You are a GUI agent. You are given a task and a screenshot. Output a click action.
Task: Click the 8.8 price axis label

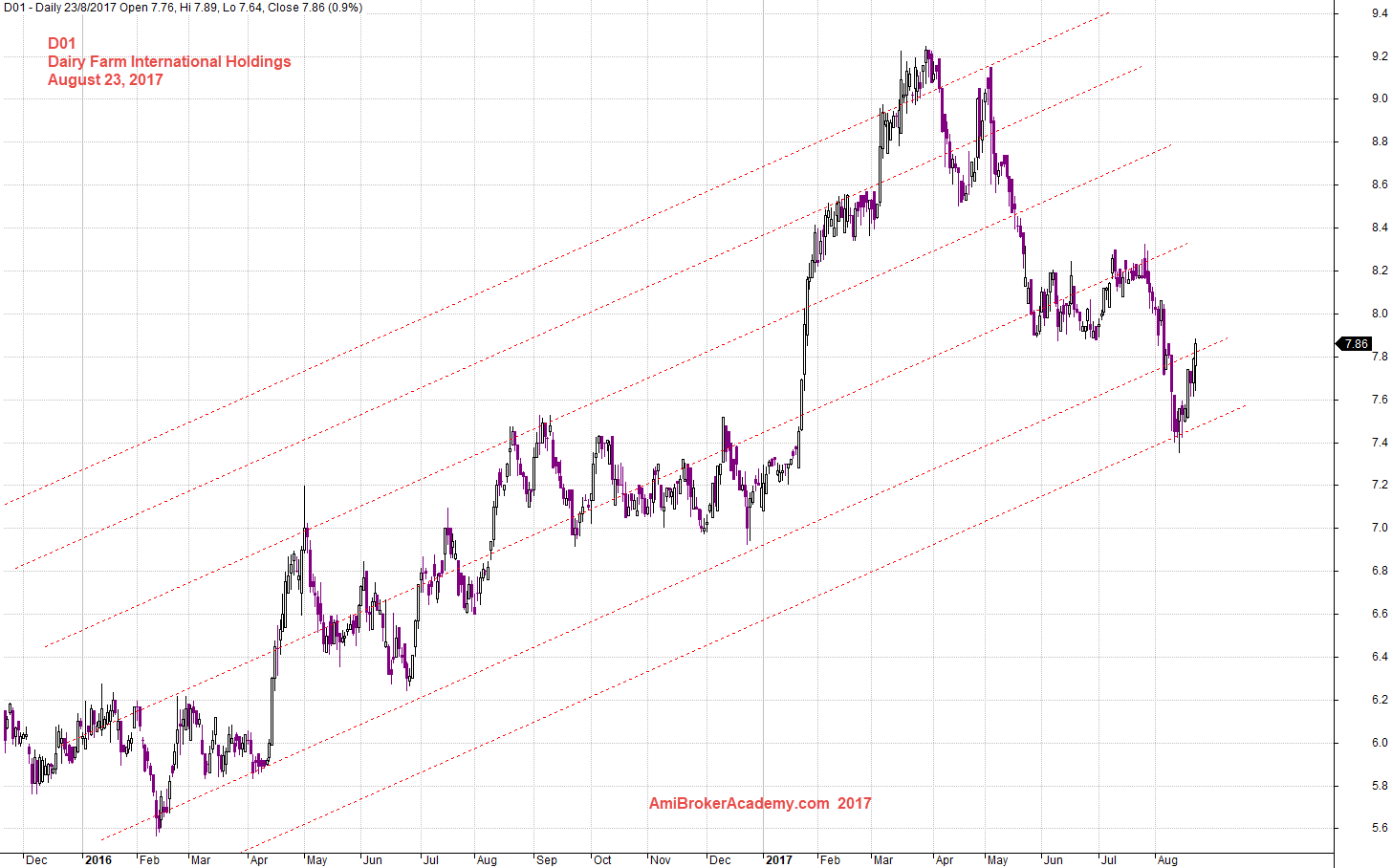point(1380,141)
